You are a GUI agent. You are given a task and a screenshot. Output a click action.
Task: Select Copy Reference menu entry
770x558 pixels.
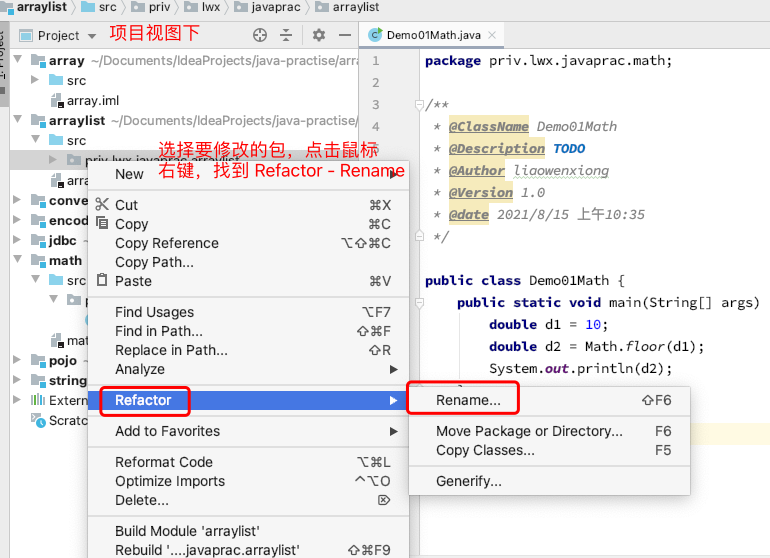tap(248, 243)
